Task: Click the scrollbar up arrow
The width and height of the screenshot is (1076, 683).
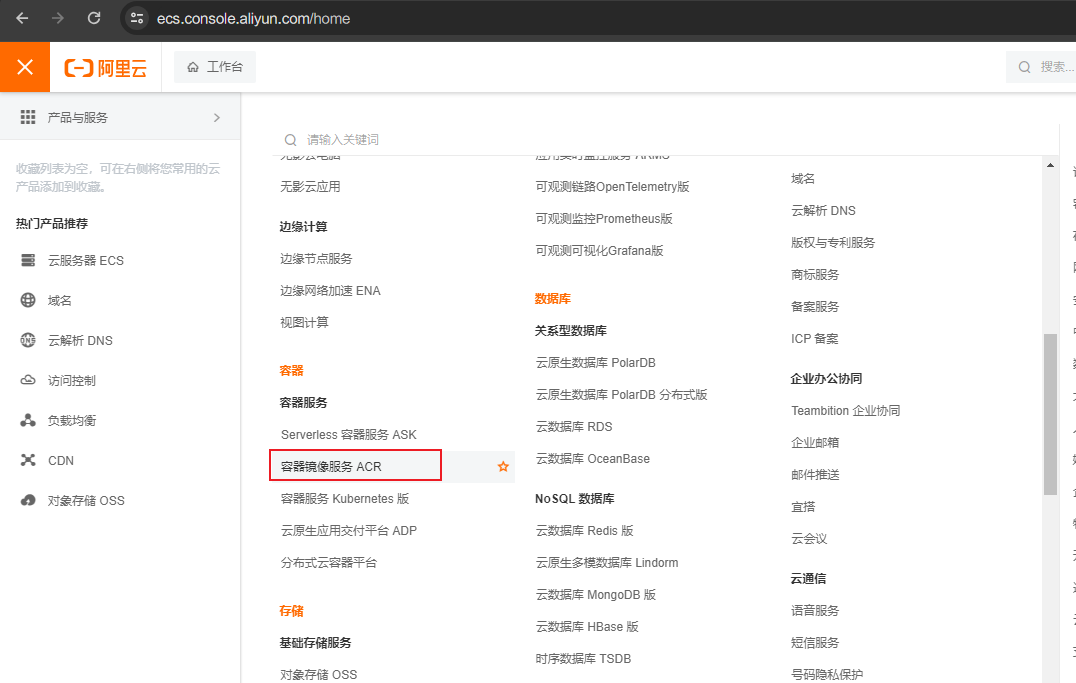Action: click(1050, 165)
